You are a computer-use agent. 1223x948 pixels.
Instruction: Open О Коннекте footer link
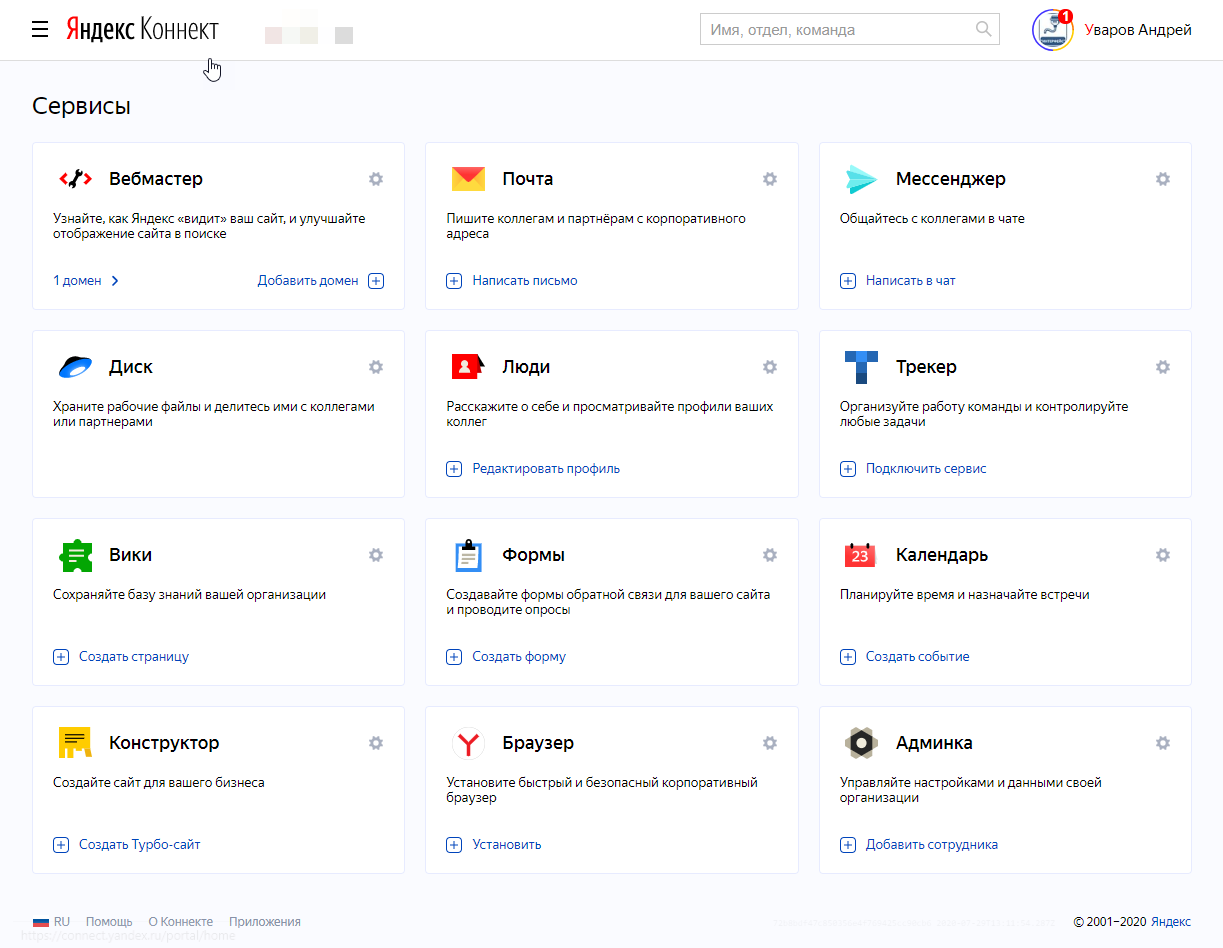[x=181, y=922]
